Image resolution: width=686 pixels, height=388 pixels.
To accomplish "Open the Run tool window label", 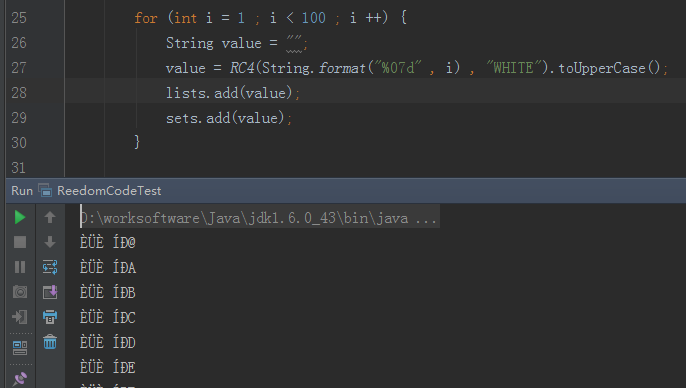I will click(x=22, y=191).
